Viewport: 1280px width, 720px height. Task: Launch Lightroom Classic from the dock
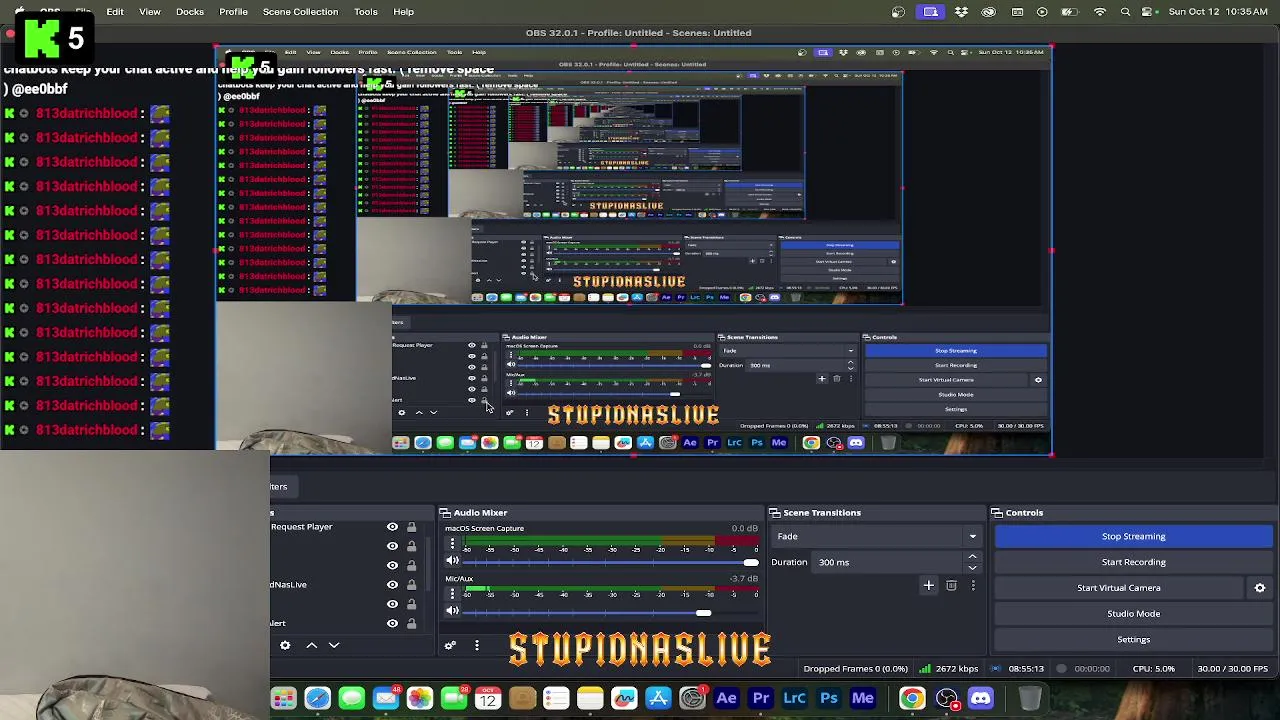pos(794,699)
